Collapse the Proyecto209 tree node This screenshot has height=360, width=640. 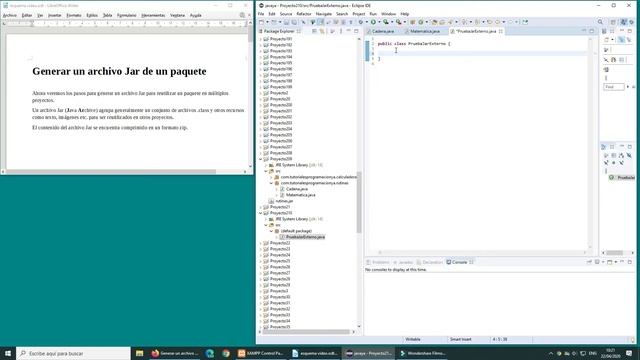pyautogui.click(x=261, y=159)
